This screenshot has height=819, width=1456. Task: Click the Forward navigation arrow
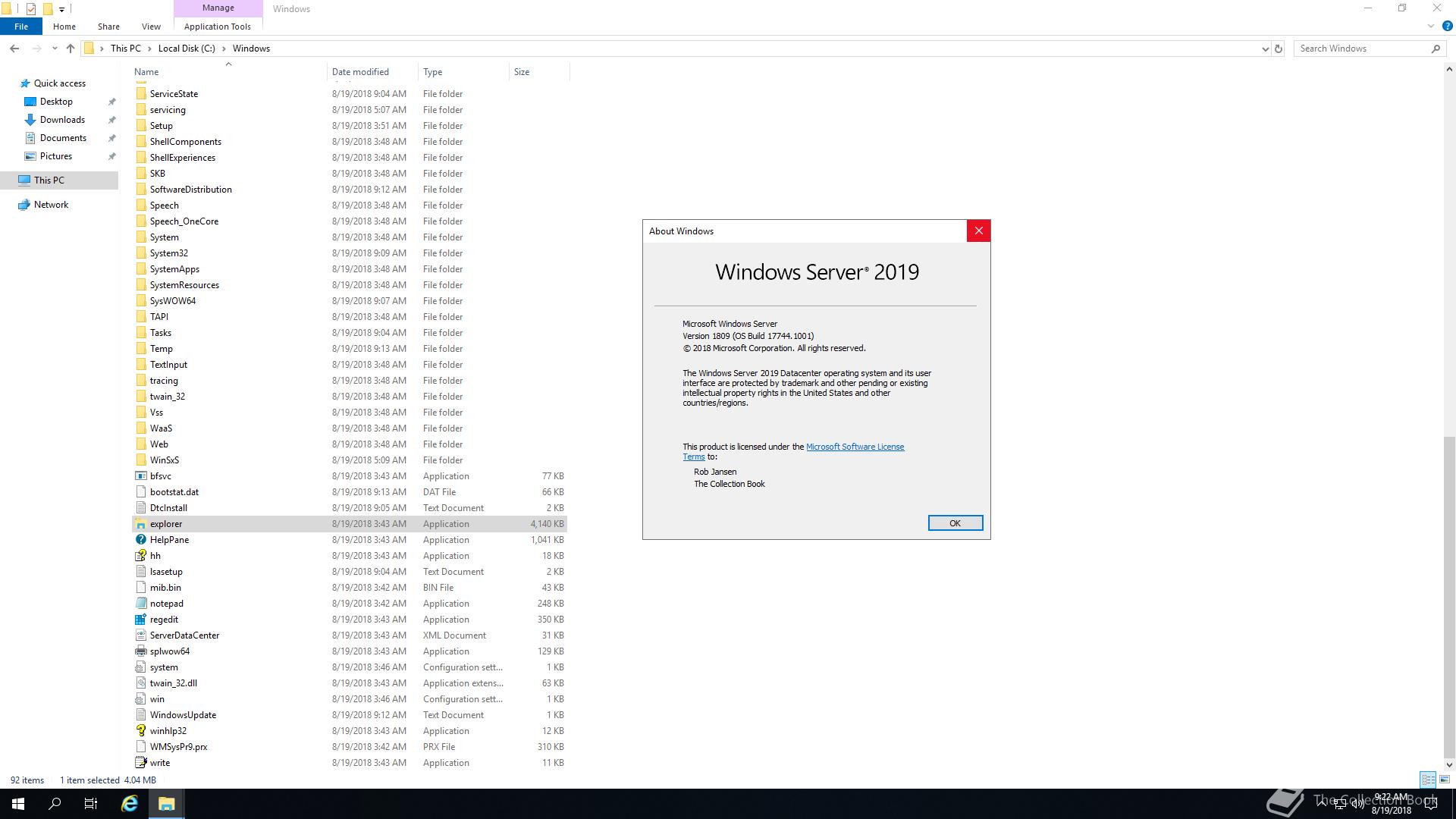(36, 49)
